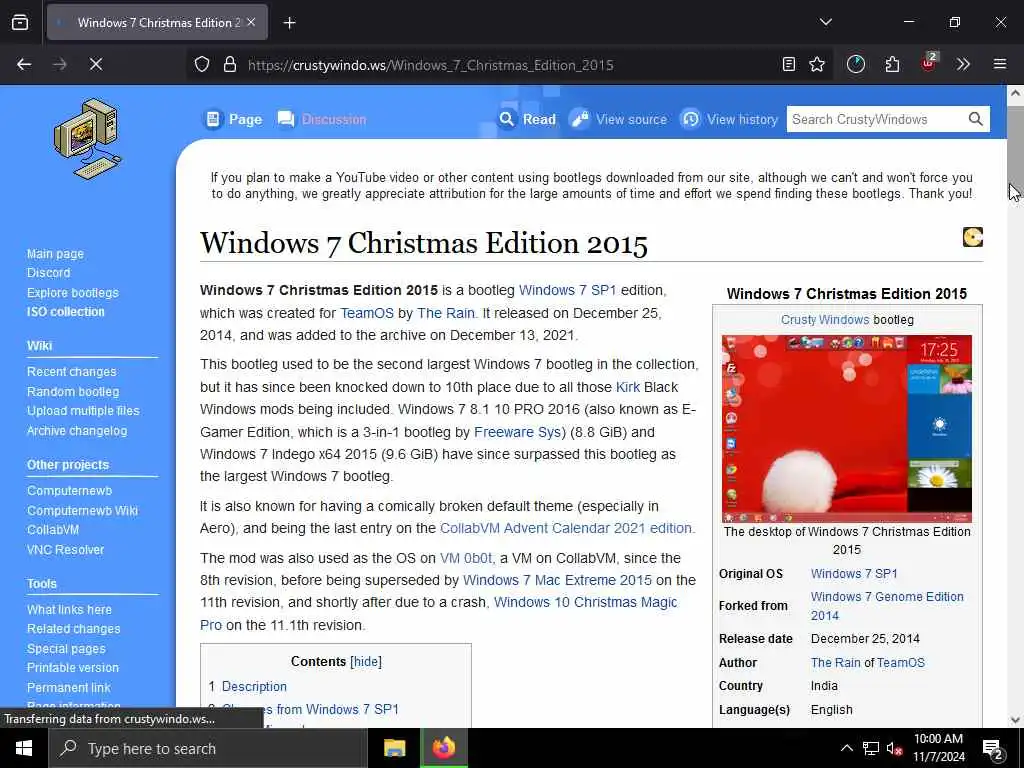Bookmark this page with the star icon
Image resolution: width=1024 pixels, height=768 pixels.
[816, 64]
